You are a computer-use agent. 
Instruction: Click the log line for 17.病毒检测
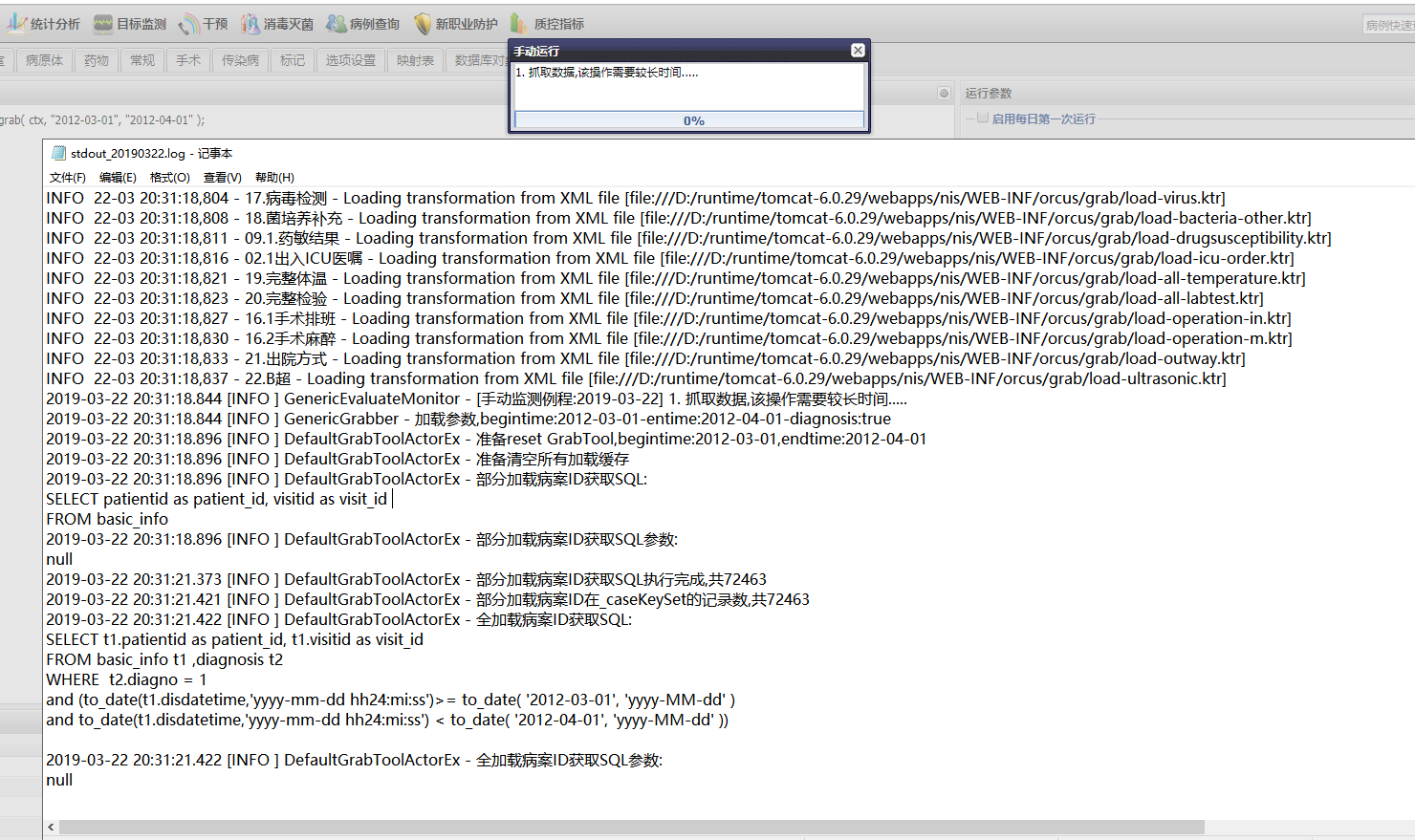click(x=636, y=198)
